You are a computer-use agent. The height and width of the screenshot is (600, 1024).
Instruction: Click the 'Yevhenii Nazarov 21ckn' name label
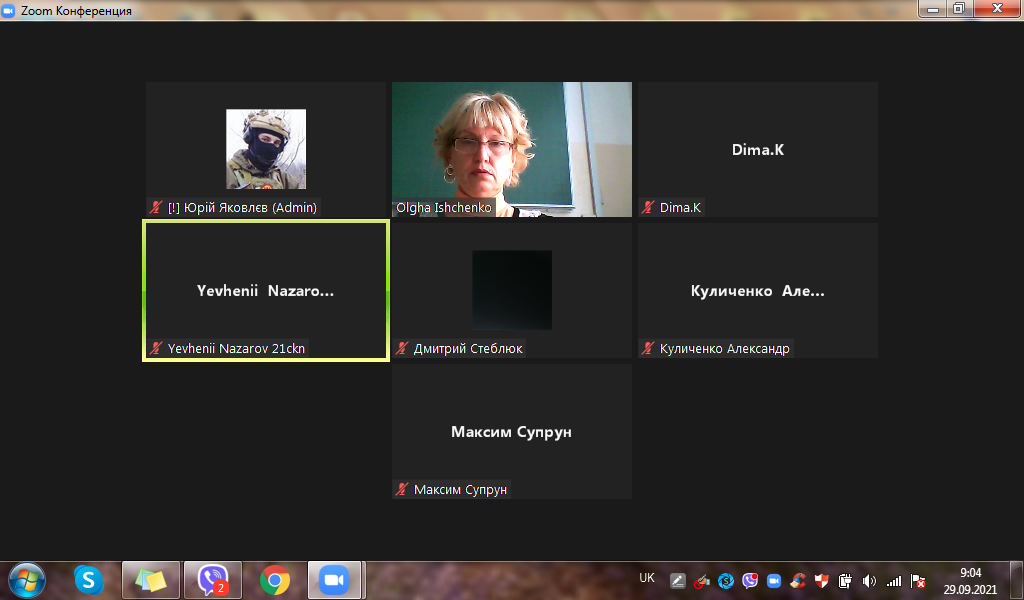point(236,349)
